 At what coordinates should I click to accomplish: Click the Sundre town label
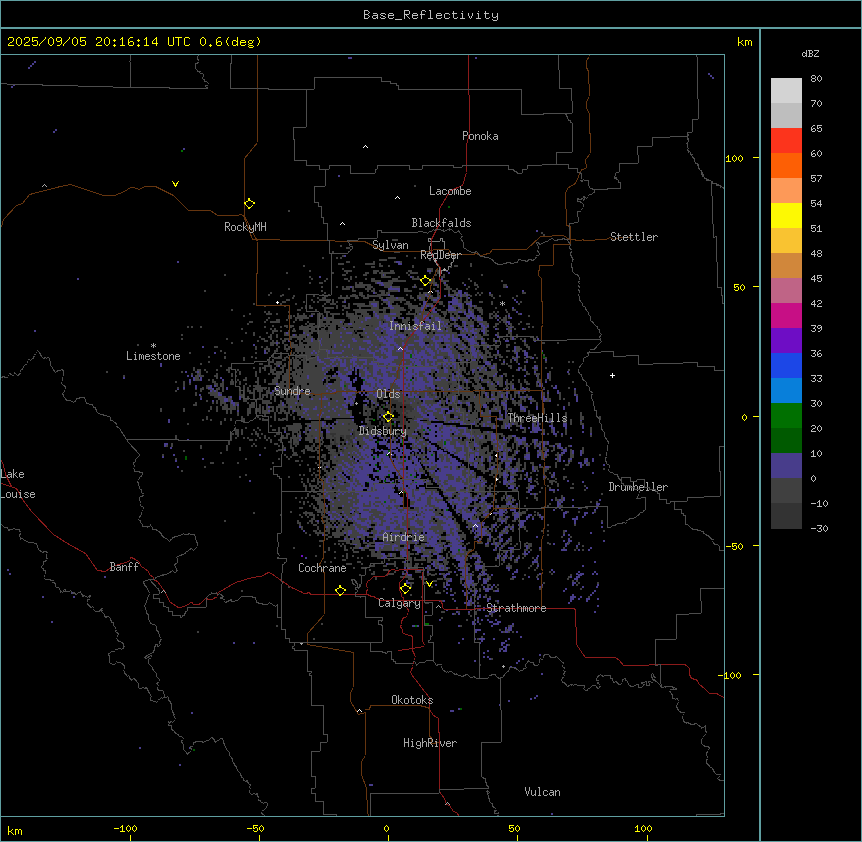point(292,391)
